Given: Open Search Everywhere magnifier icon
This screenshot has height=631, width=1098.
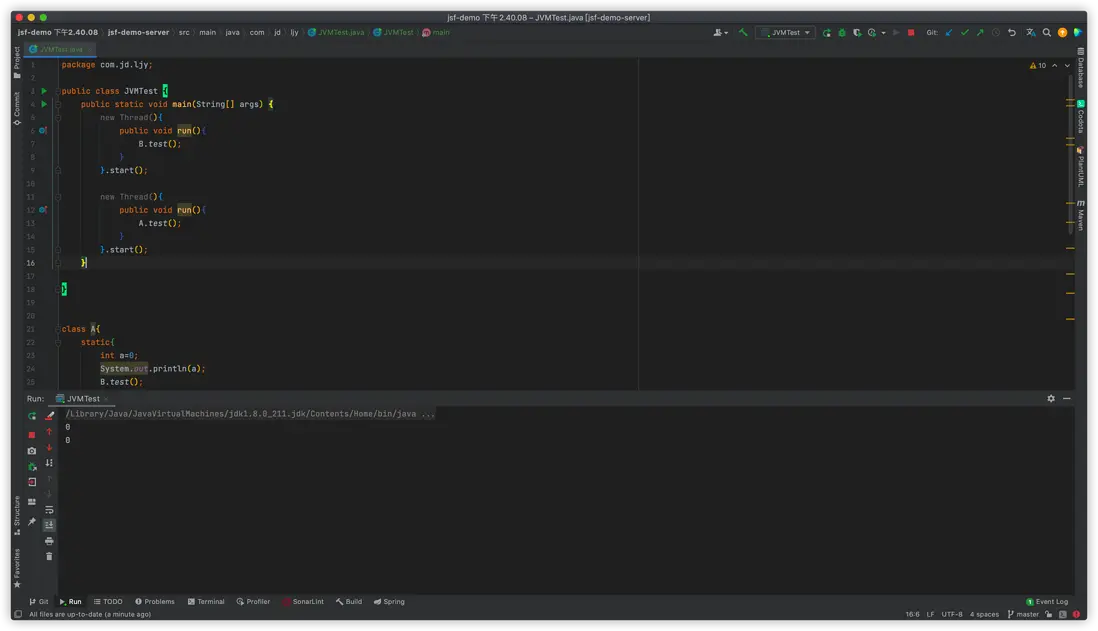Looking at the screenshot, I should (1047, 32).
